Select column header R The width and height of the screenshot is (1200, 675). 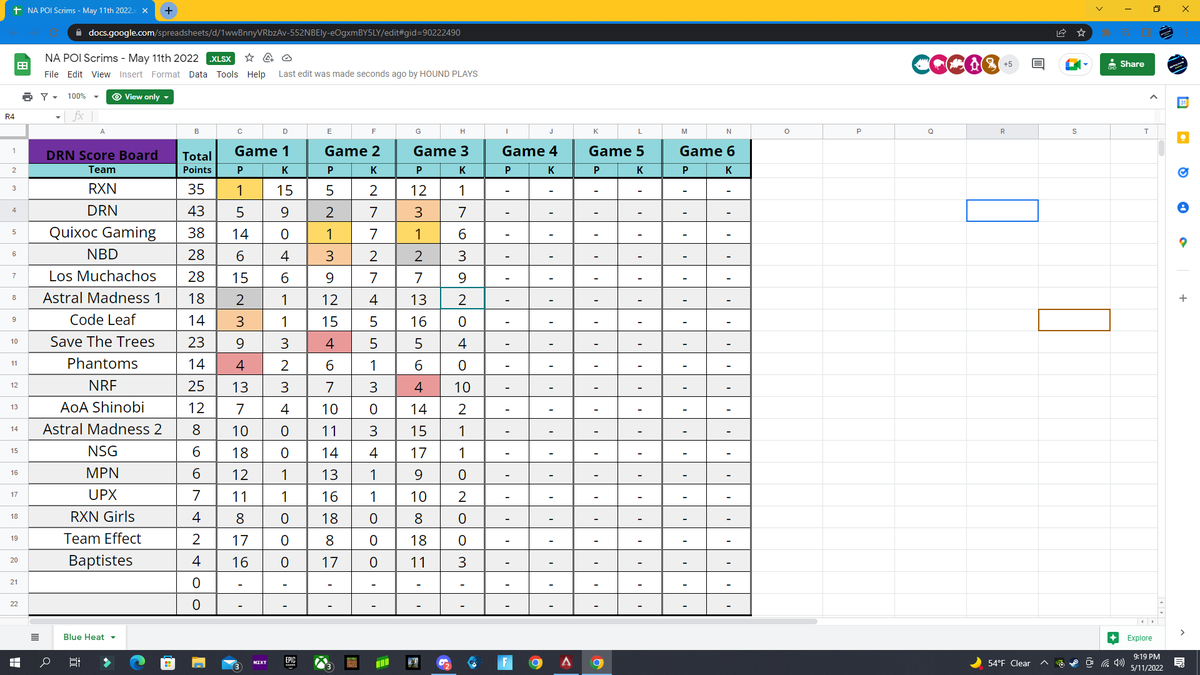(1002, 130)
